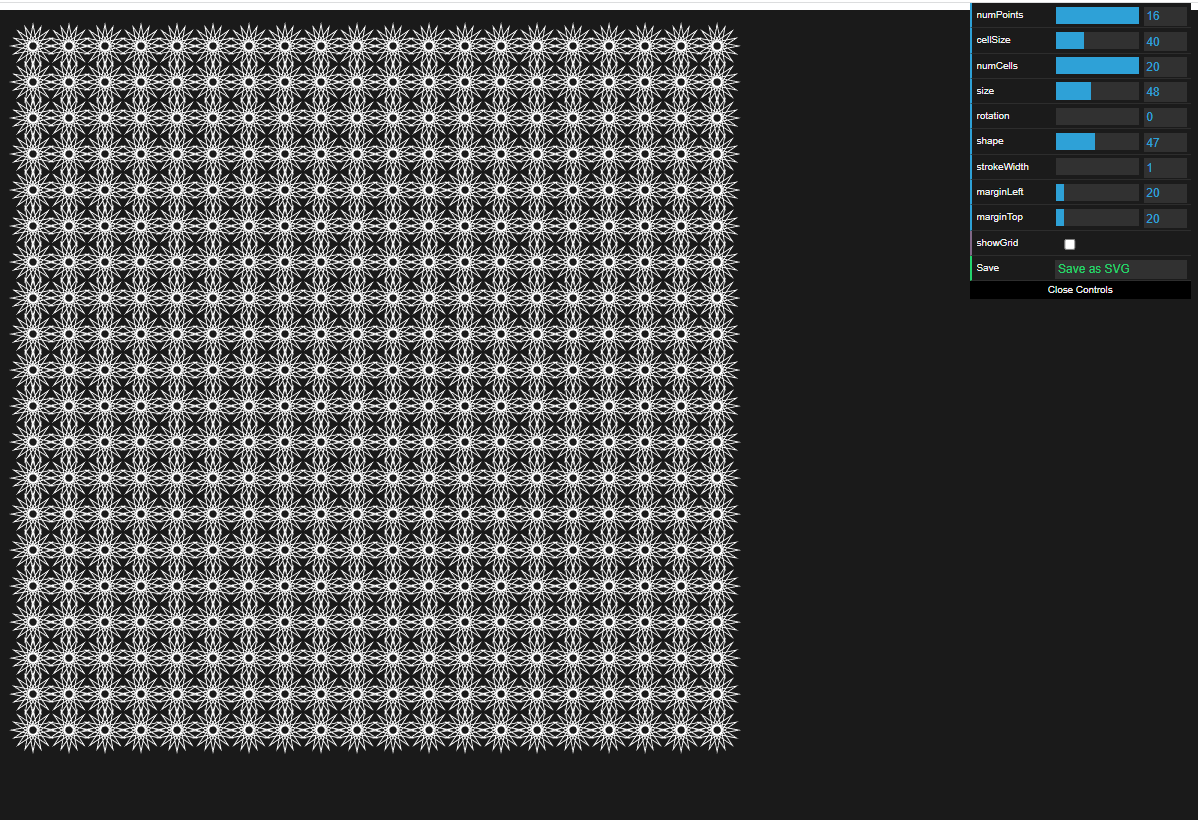Screen dimensions: 1198x820
Task: Select the strokeWidth value field showing 1
Action: [1164, 167]
